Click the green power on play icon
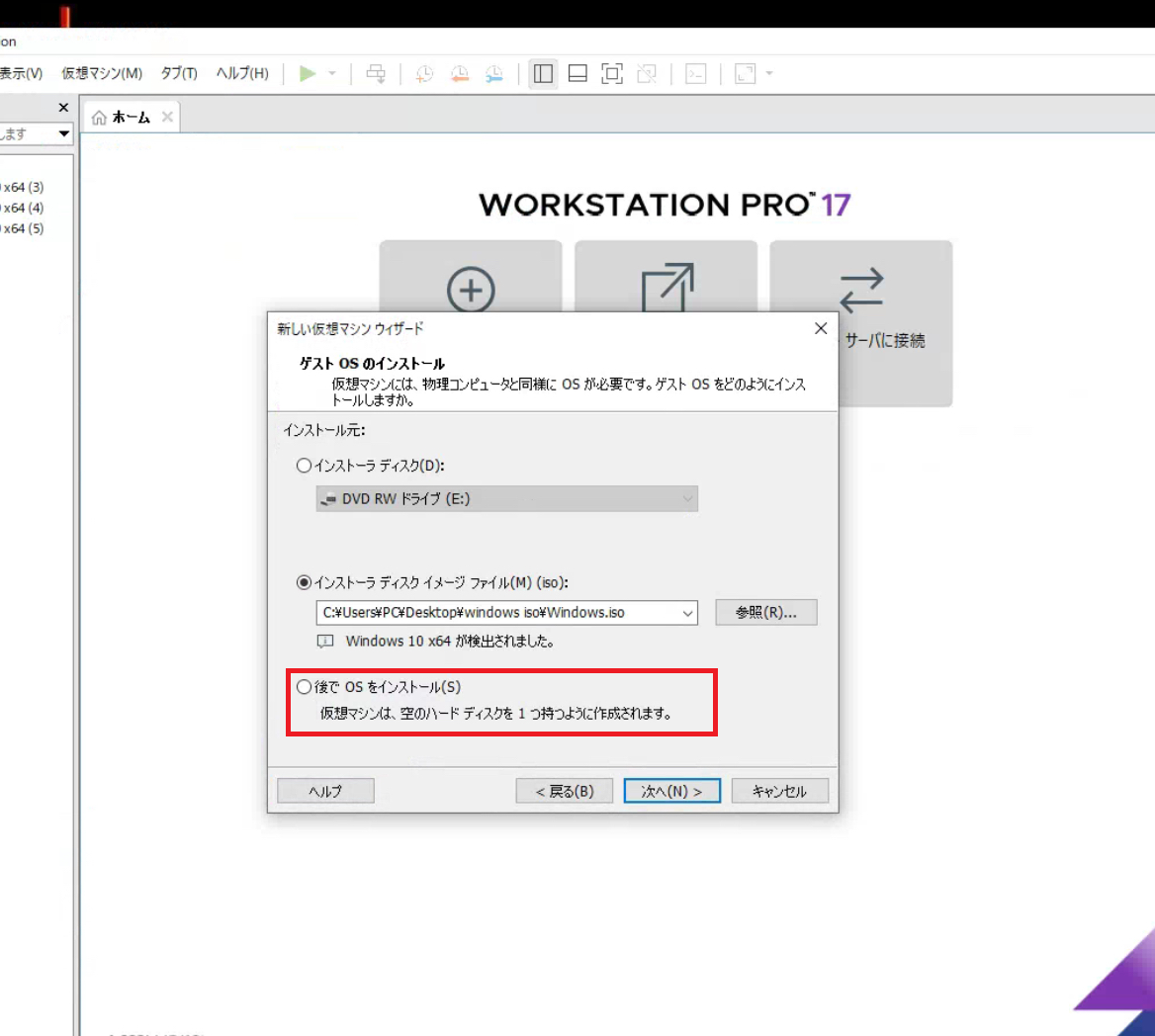1155x1036 pixels. (x=308, y=73)
